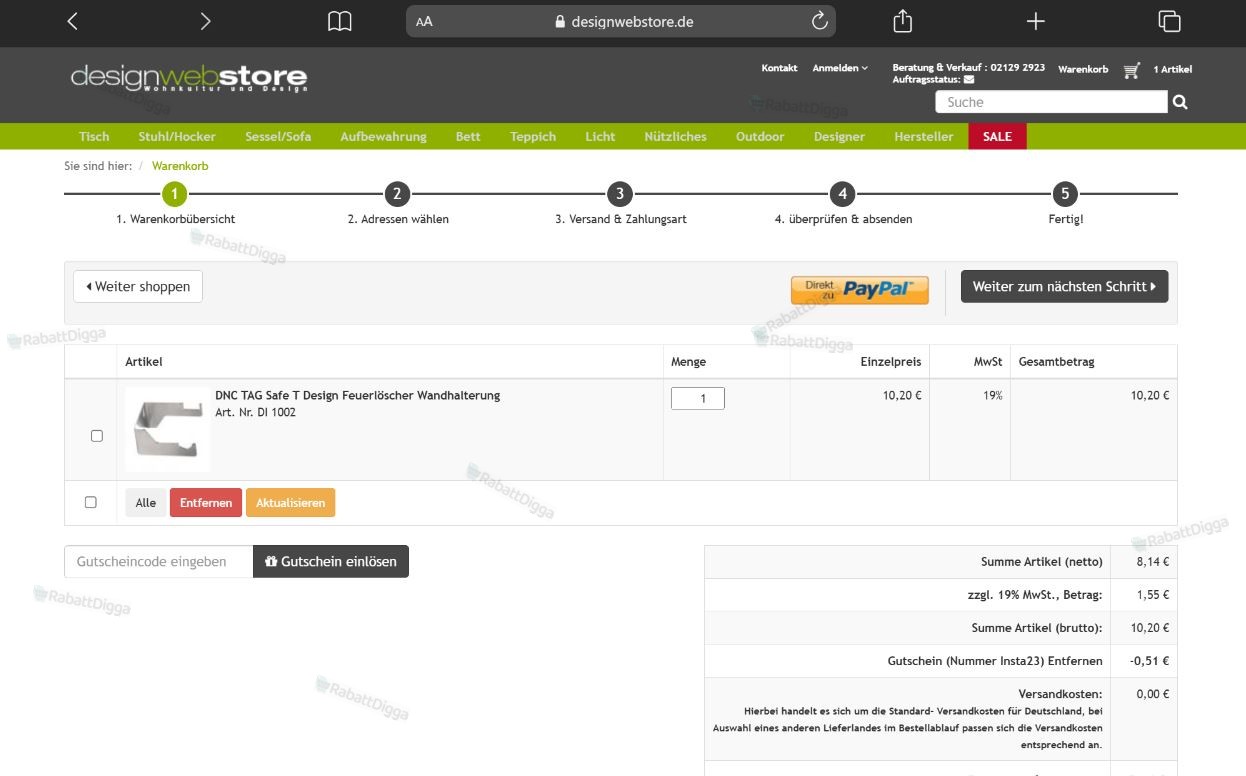Click the MwSt 19% cell
Viewport: 1246px width, 776px height.
pos(992,395)
